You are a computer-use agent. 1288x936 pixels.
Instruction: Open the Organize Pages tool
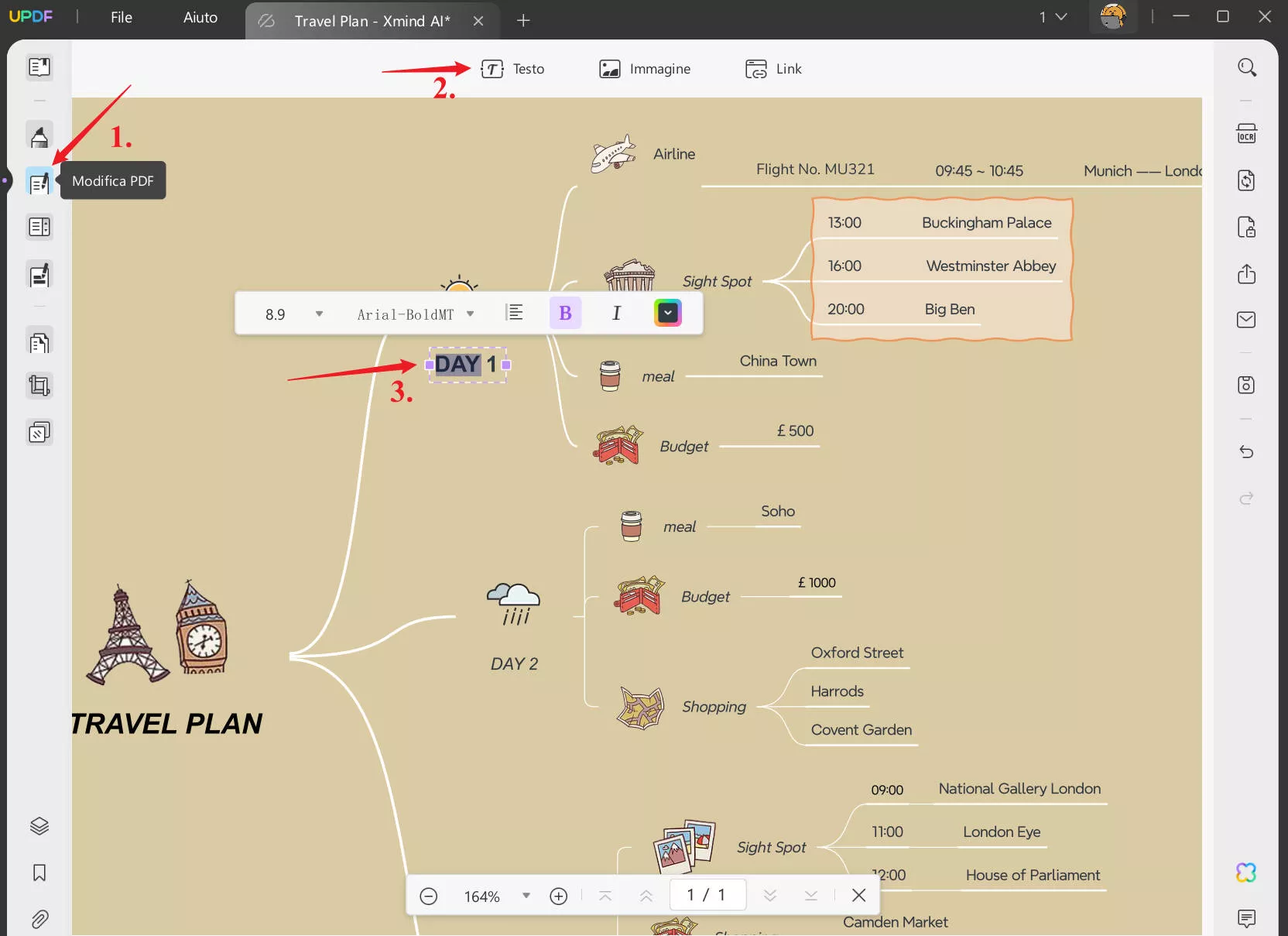pyautogui.click(x=39, y=341)
